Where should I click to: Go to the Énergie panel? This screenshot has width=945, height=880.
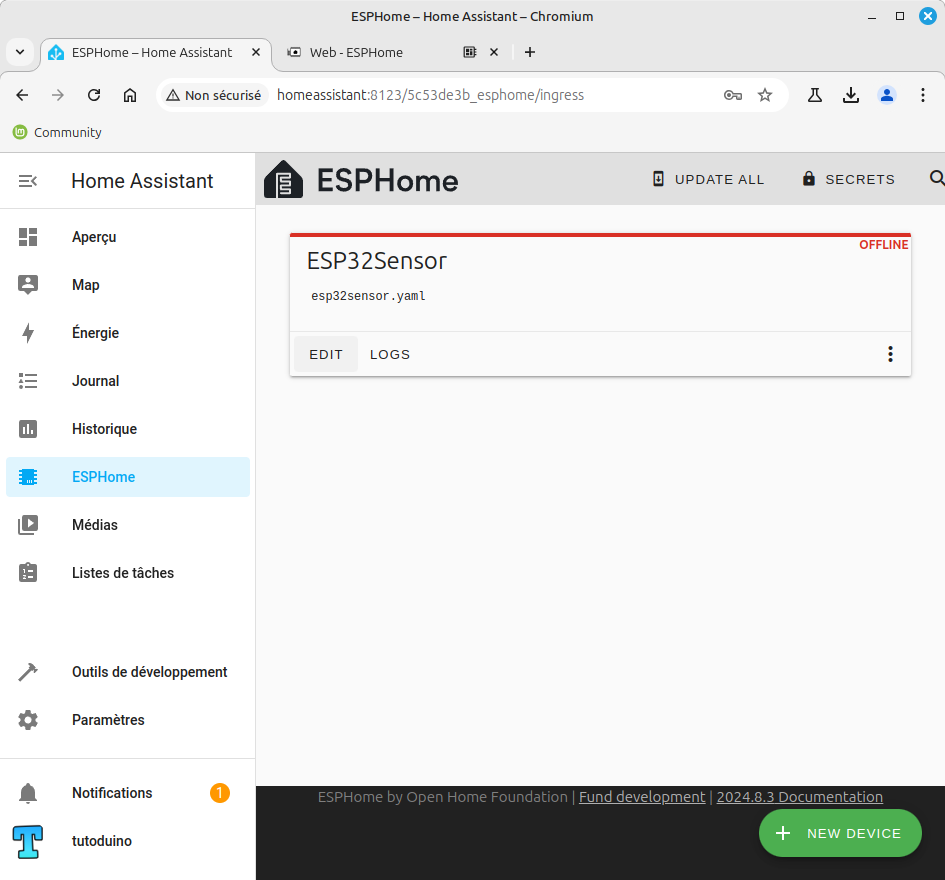[x=128, y=333]
